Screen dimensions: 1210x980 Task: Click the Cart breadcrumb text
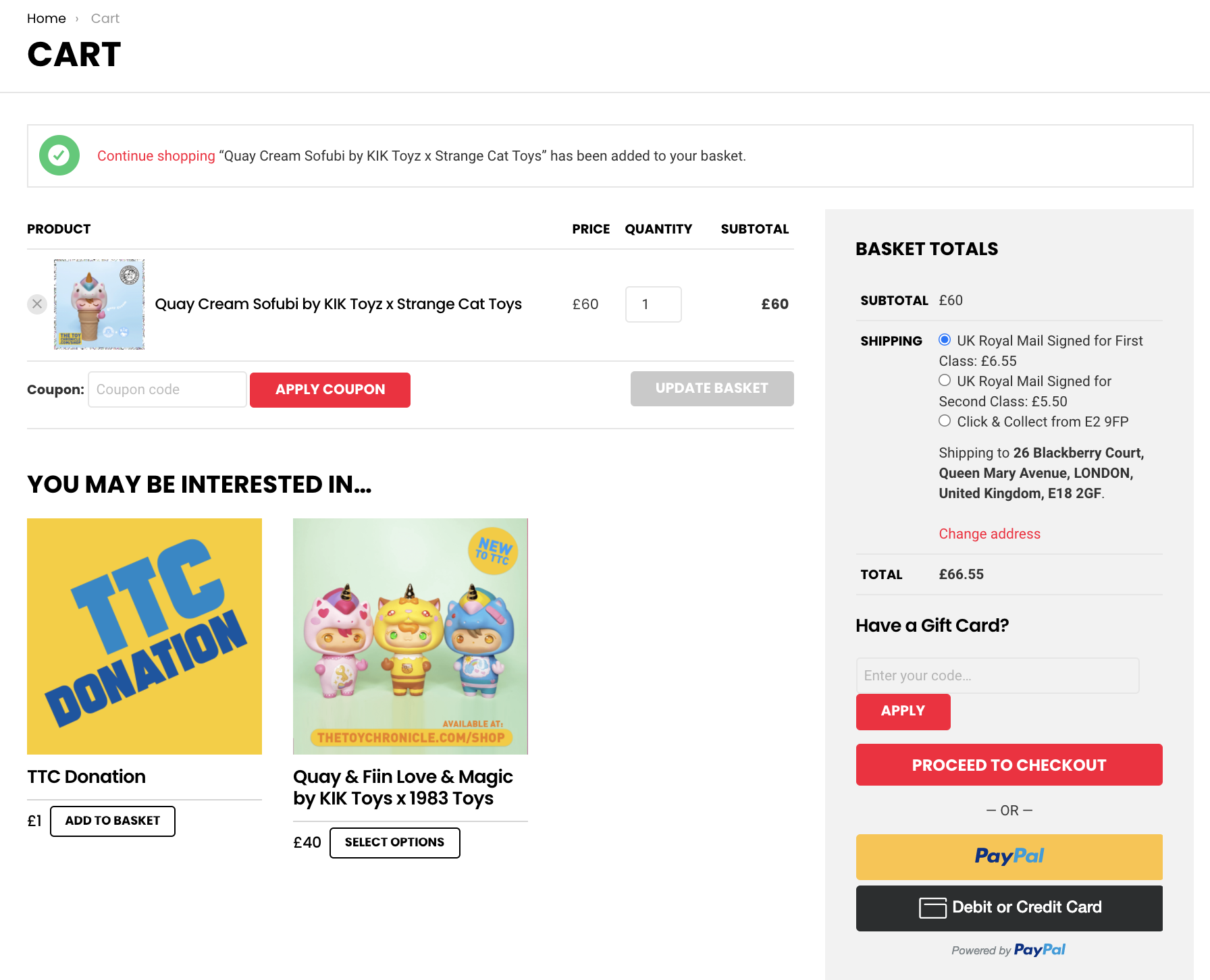pyautogui.click(x=105, y=18)
